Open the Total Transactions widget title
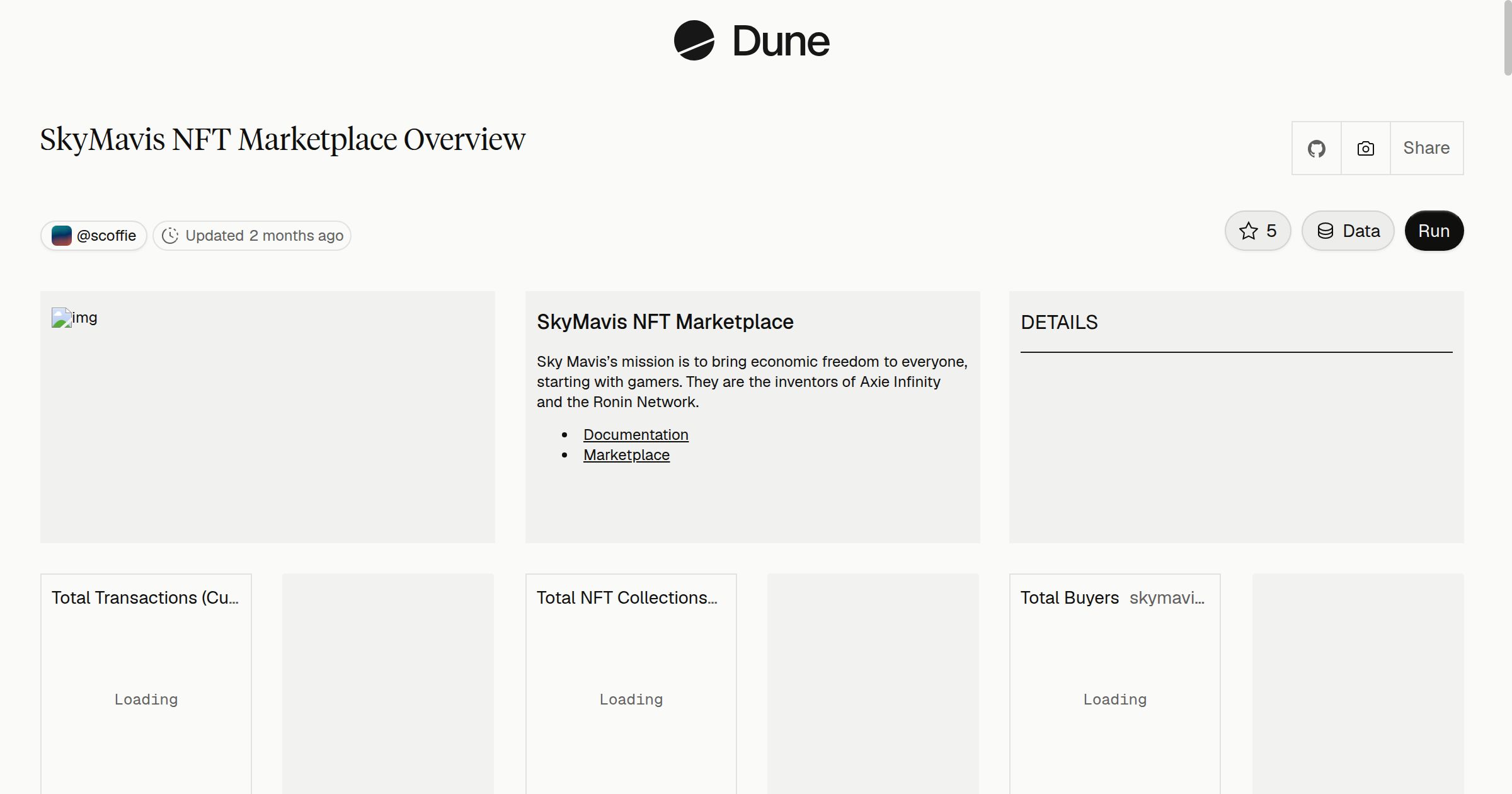The width and height of the screenshot is (1512, 794). [x=145, y=598]
